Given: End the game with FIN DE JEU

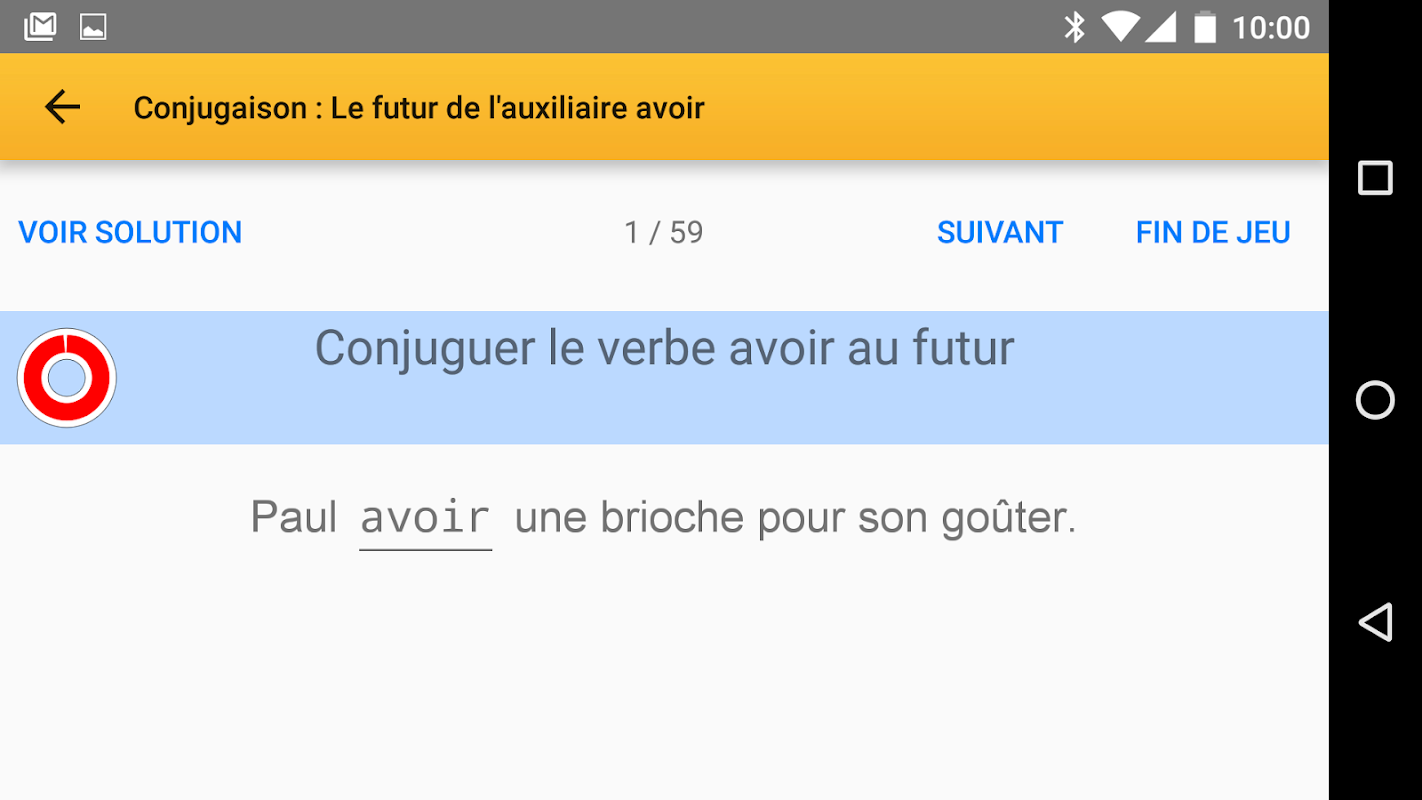Looking at the screenshot, I should pos(1212,232).
